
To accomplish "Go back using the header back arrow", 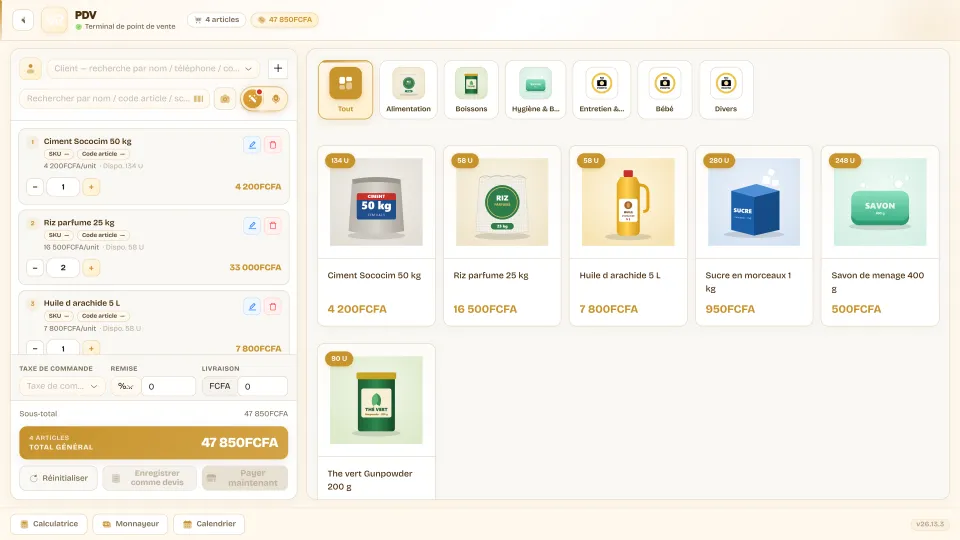I will pyautogui.click(x=23, y=20).
